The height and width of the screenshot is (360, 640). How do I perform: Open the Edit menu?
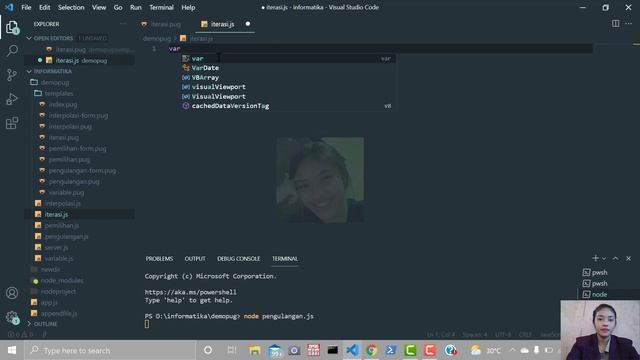(x=44, y=7)
